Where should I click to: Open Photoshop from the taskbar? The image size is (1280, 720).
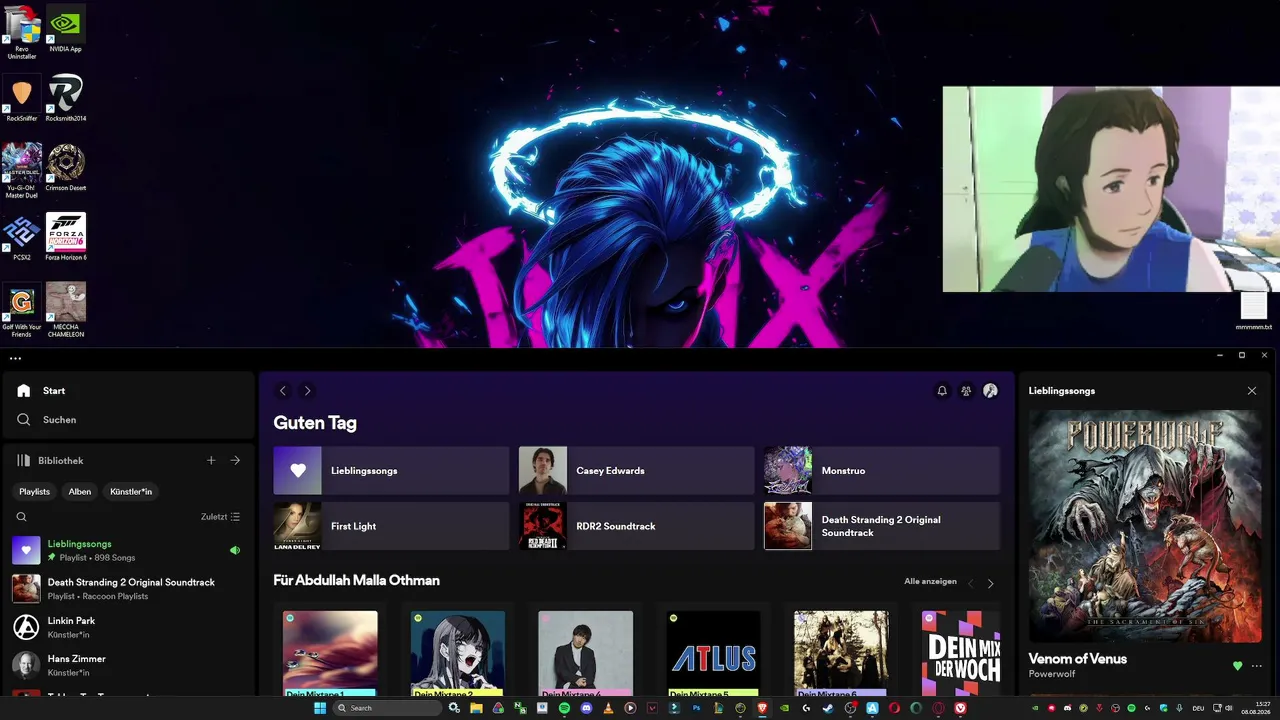tap(696, 708)
